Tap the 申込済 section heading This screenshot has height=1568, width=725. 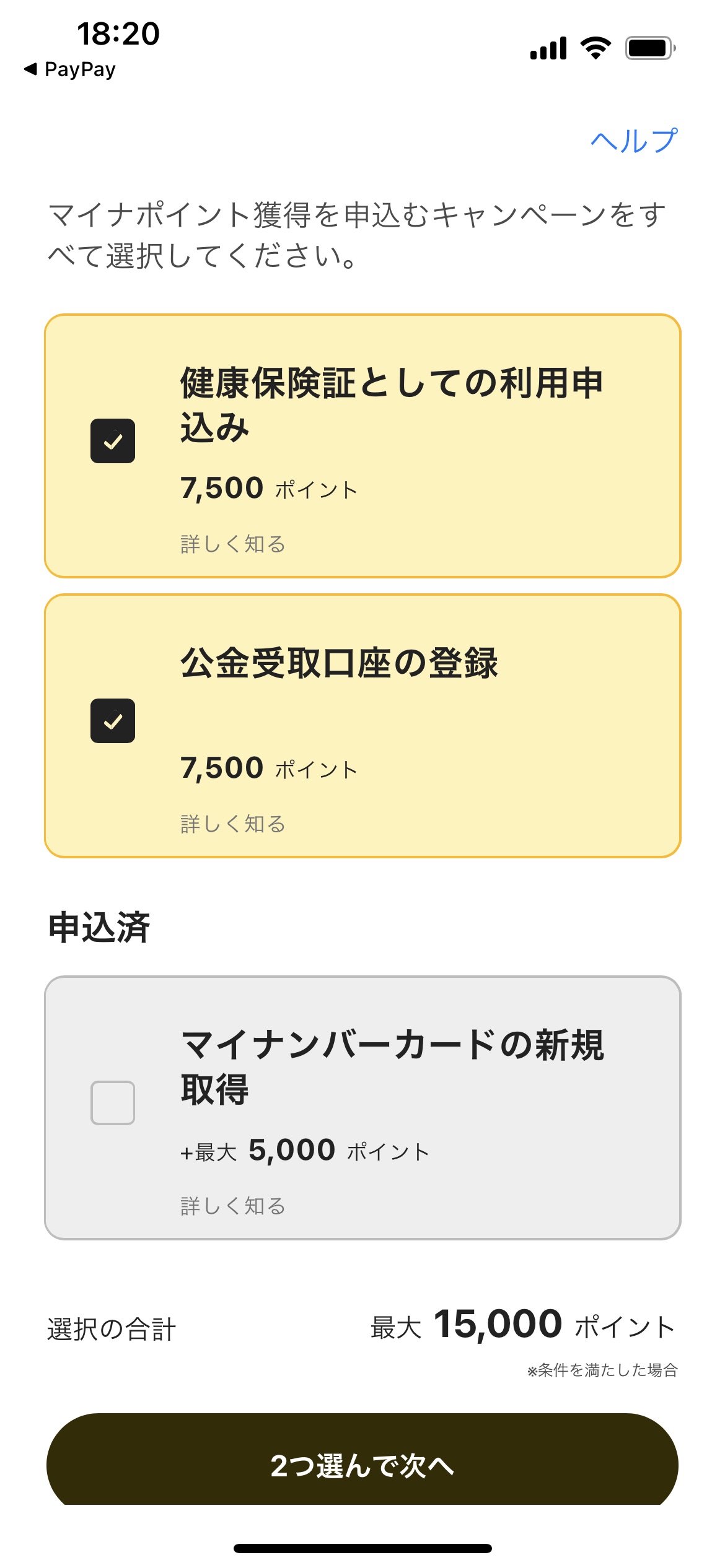click(x=99, y=928)
